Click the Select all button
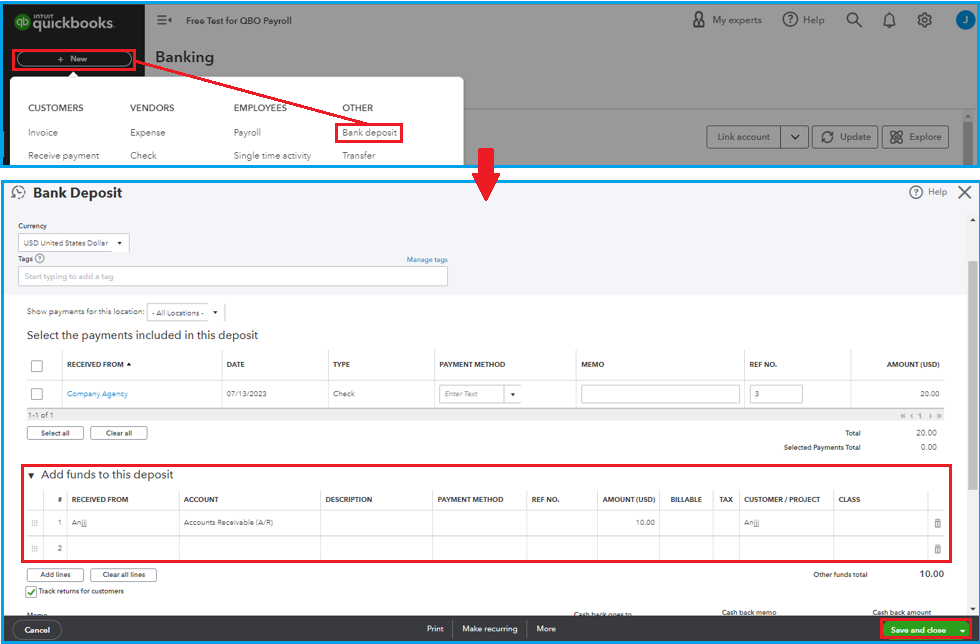The width and height of the screenshot is (980, 644). pos(55,433)
